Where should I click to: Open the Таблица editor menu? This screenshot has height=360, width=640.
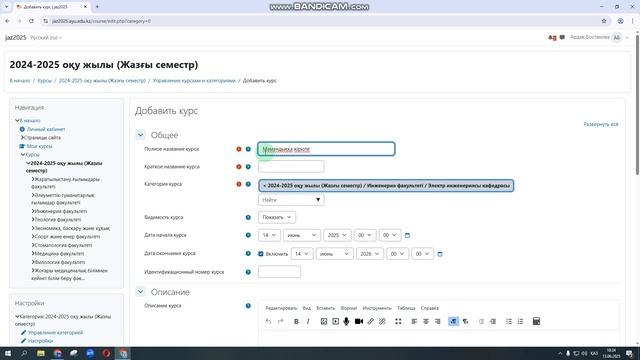[x=406, y=308]
